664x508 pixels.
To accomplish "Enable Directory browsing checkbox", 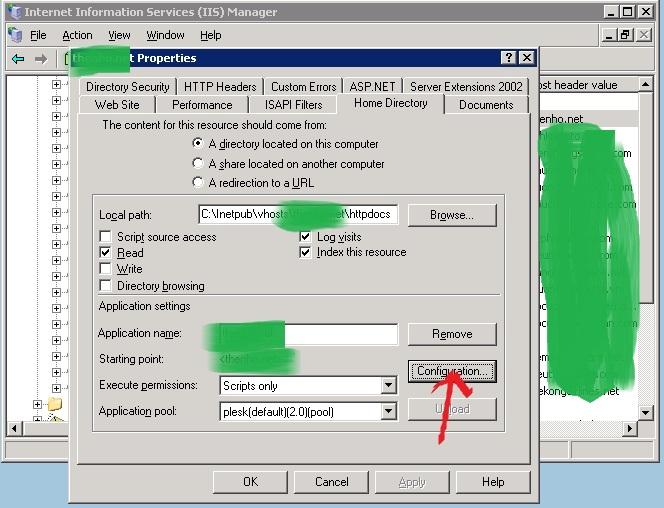I will (x=105, y=286).
